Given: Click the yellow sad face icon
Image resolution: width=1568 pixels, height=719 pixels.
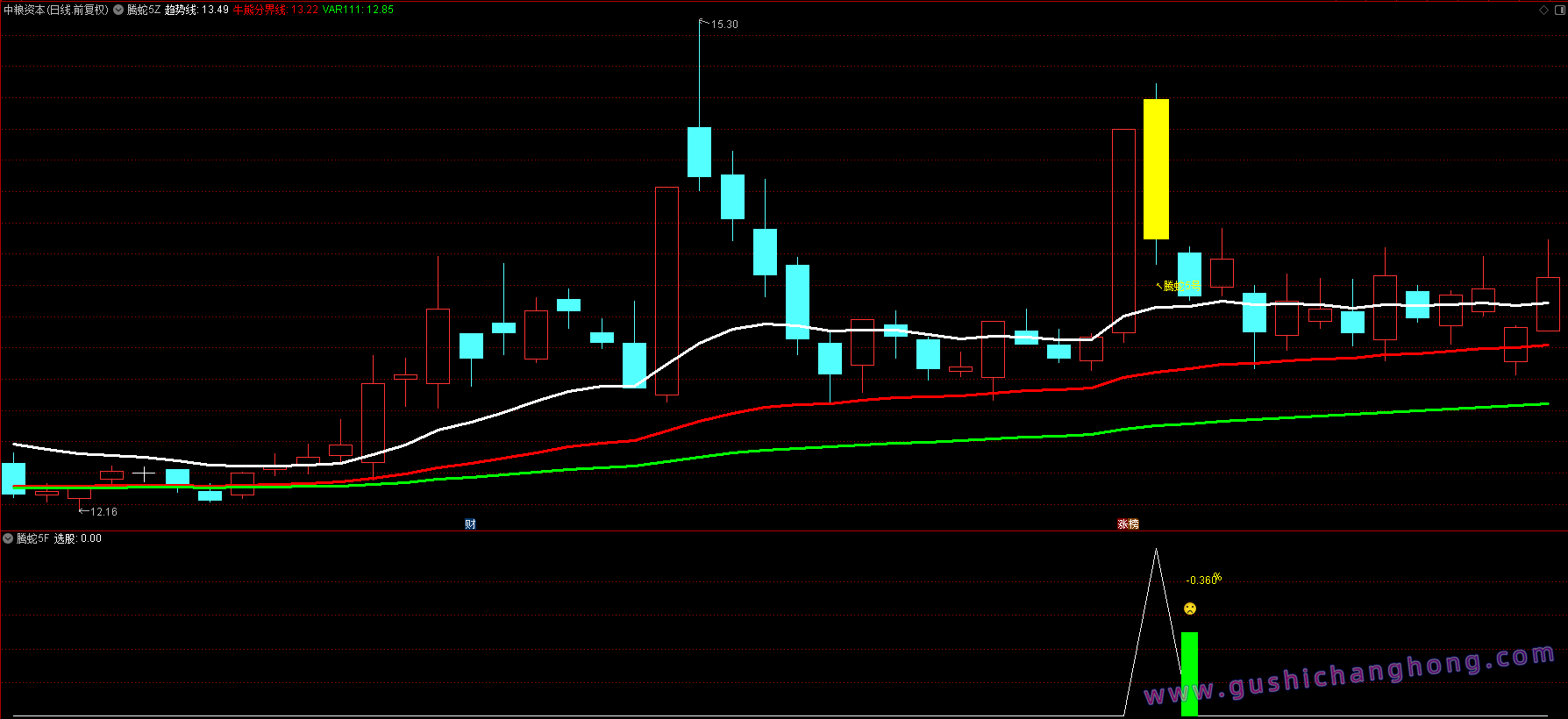Looking at the screenshot, I should click(x=1190, y=609).
